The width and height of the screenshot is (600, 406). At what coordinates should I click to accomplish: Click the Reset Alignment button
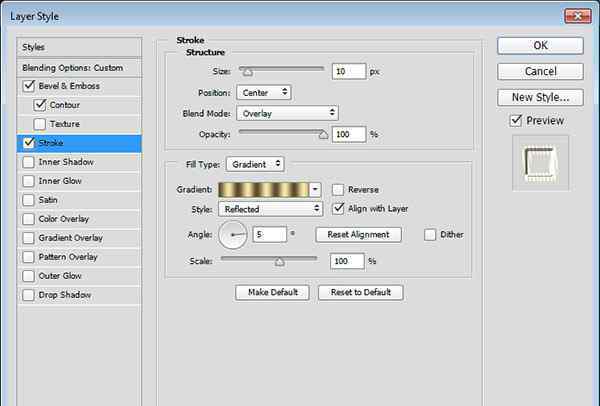359,235
